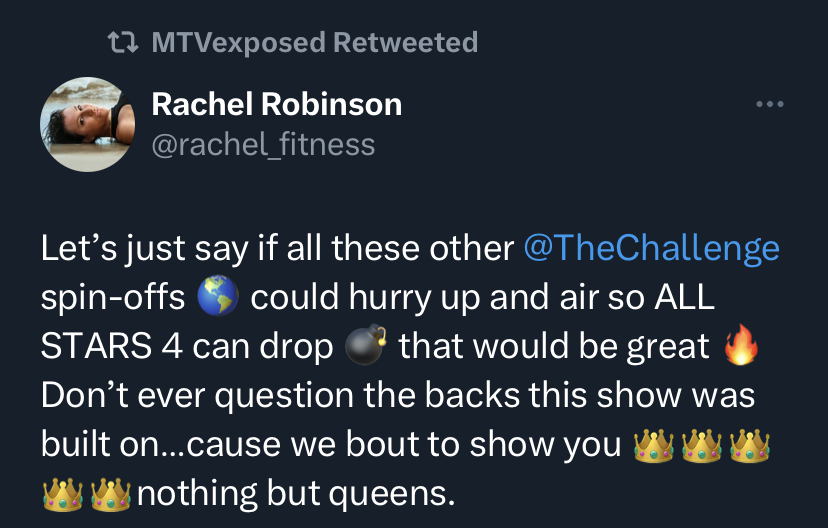
Task: Click the first crown after 'show you'
Action: tap(653, 446)
